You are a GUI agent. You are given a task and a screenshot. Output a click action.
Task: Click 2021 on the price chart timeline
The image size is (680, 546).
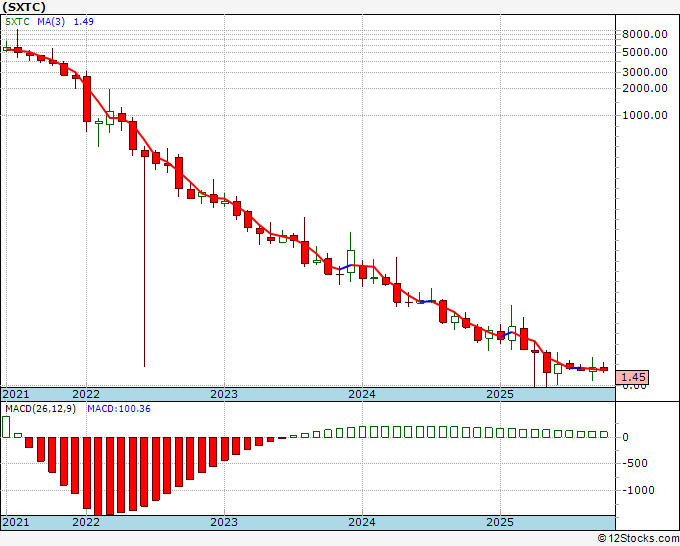pyautogui.click(x=16, y=394)
